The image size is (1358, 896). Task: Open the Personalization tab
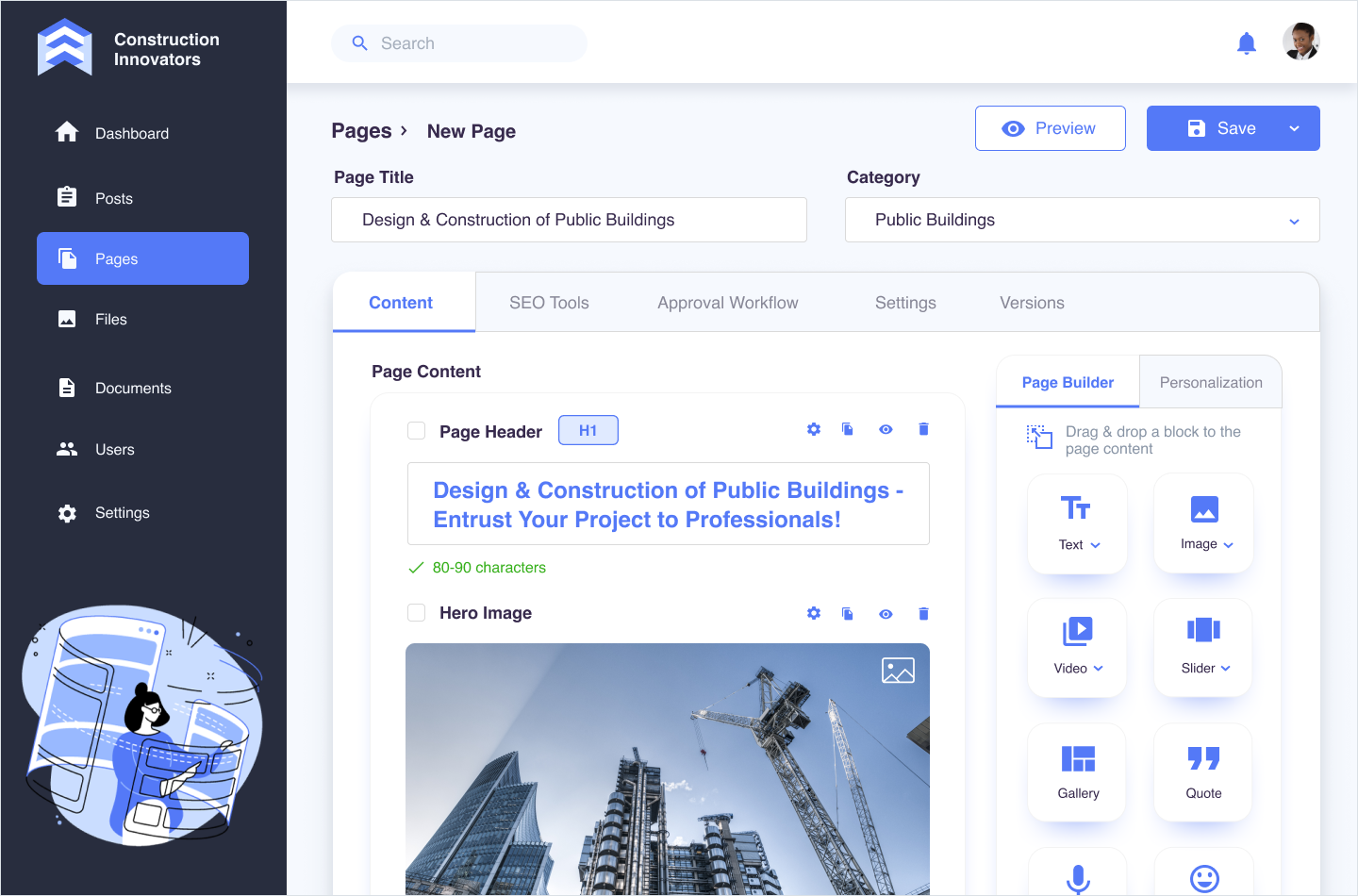1210,382
